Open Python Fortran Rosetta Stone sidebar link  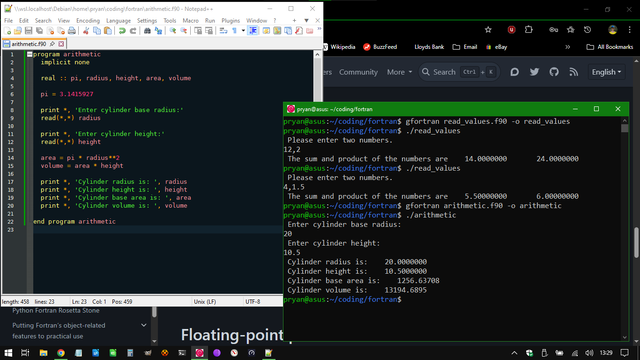pyautogui.click(x=56, y=311)
